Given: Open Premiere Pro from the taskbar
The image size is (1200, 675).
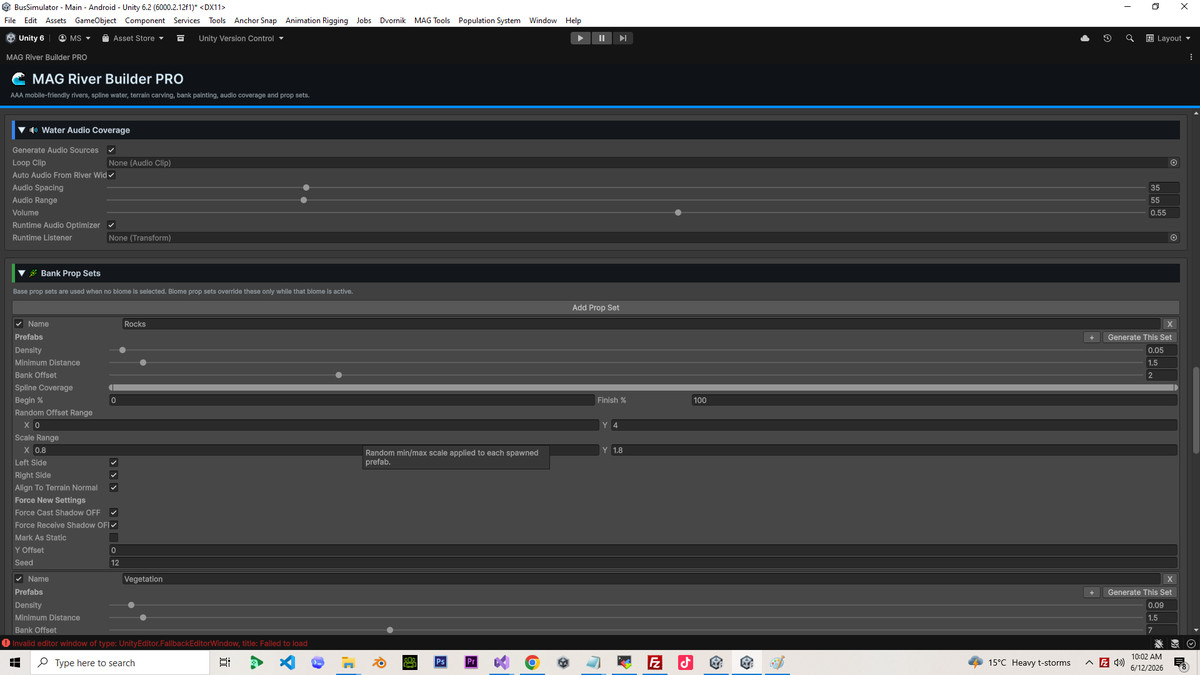Looking at the screenshot, I should 471,663.
